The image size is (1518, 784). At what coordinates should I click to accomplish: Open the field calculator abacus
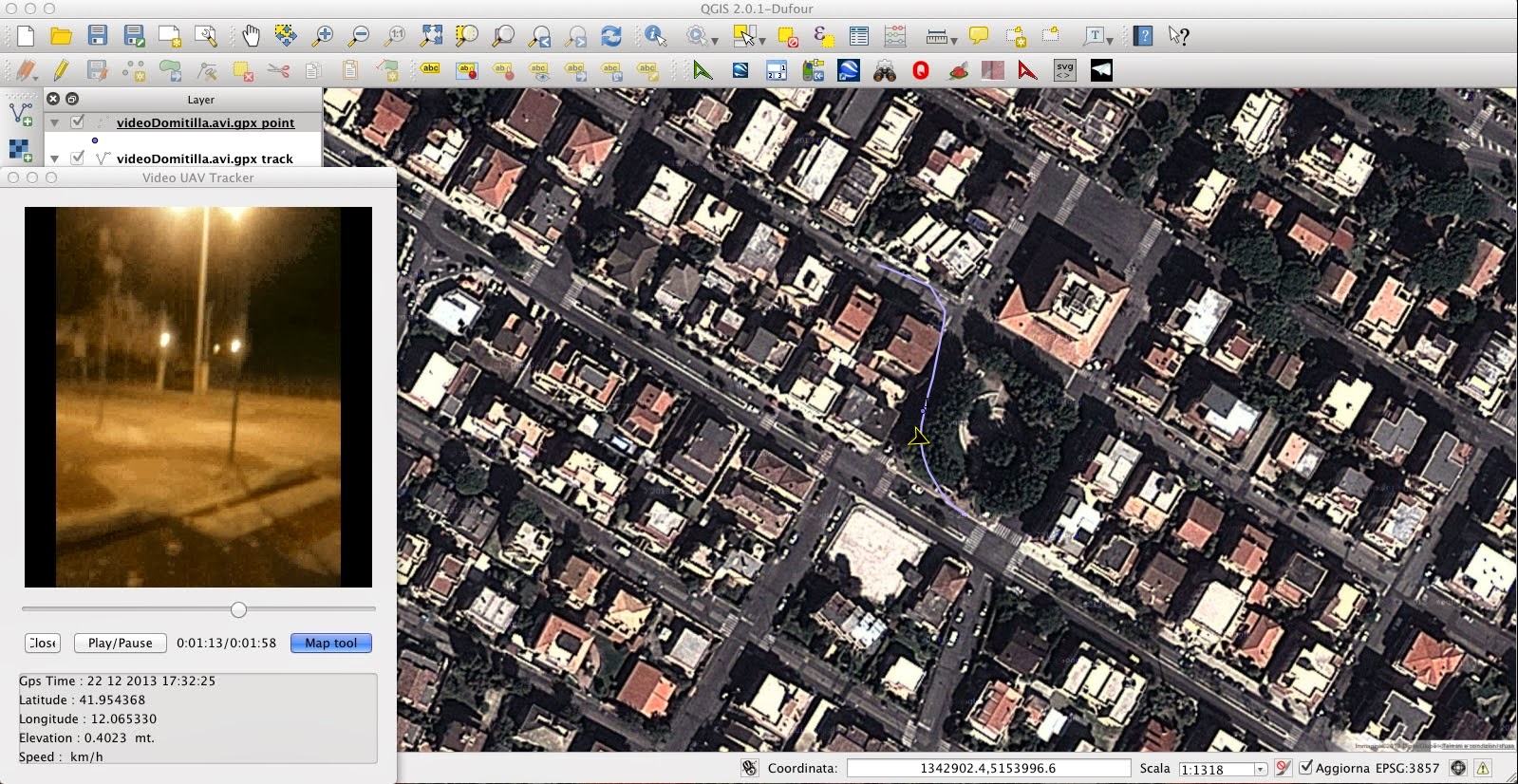click(895, 36)
